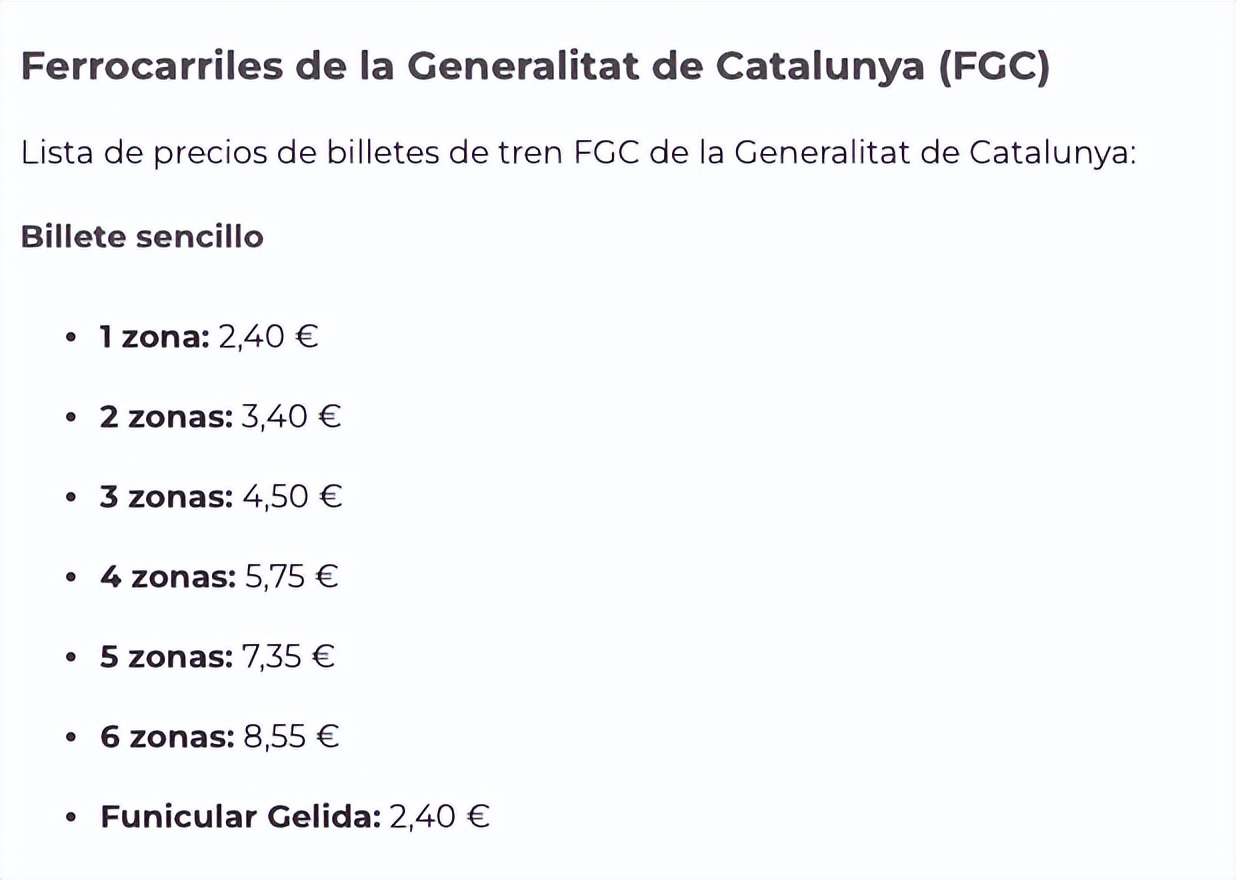This screenshot has width=1236, height=880.
Task: Click the '4 zonas:' label
Action: tap(168, 577)
